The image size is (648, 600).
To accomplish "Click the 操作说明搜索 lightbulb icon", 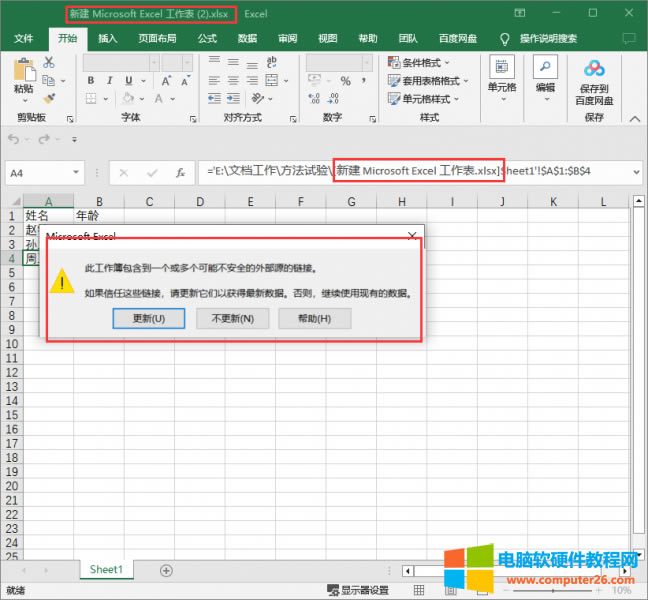I will (x=506, y=39).
